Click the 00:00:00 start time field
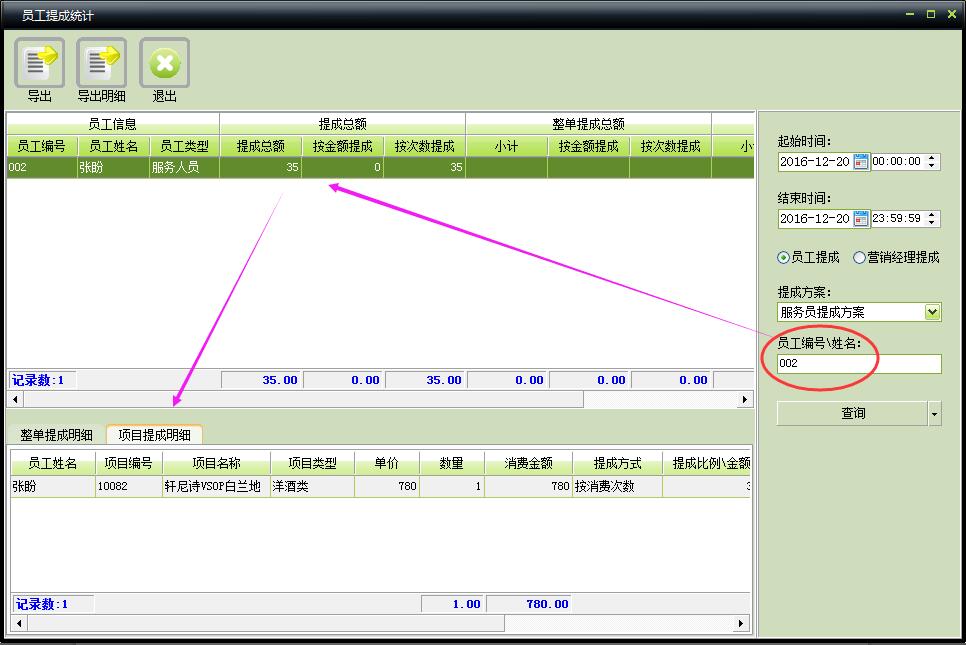966x645 pixels. pos(897,162)
